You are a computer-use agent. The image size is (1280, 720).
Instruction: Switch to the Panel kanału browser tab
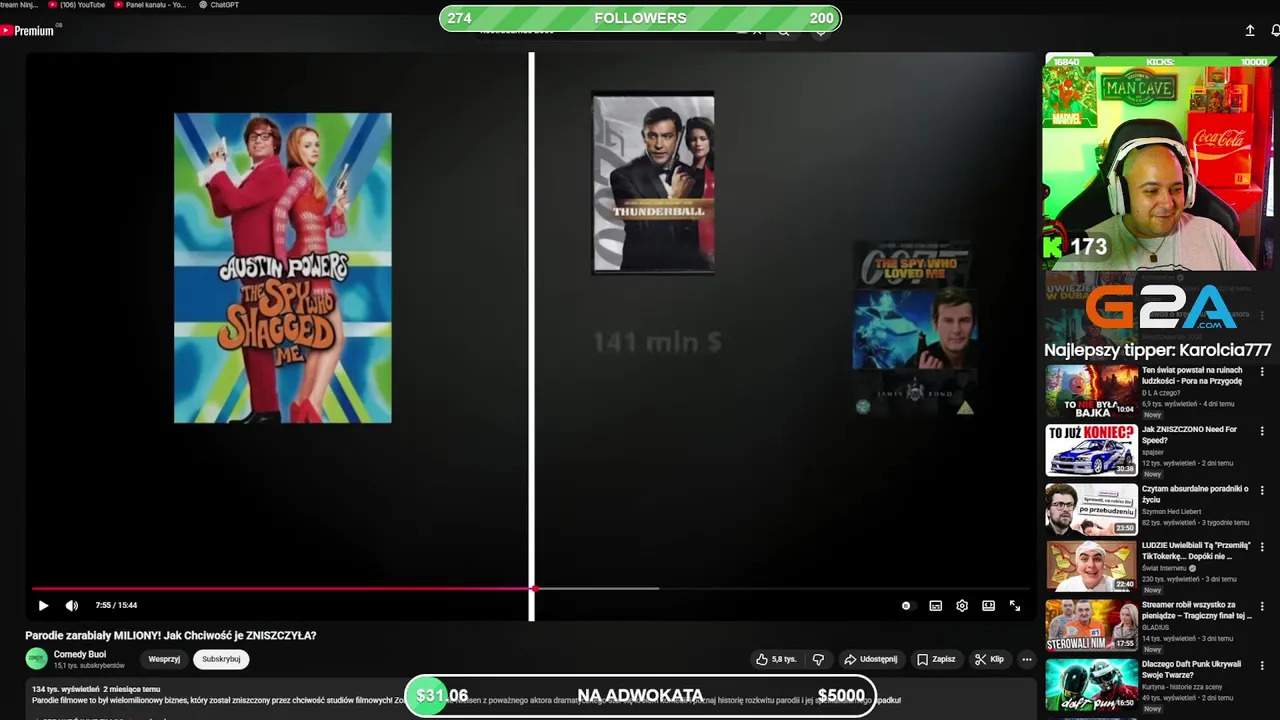150,5
